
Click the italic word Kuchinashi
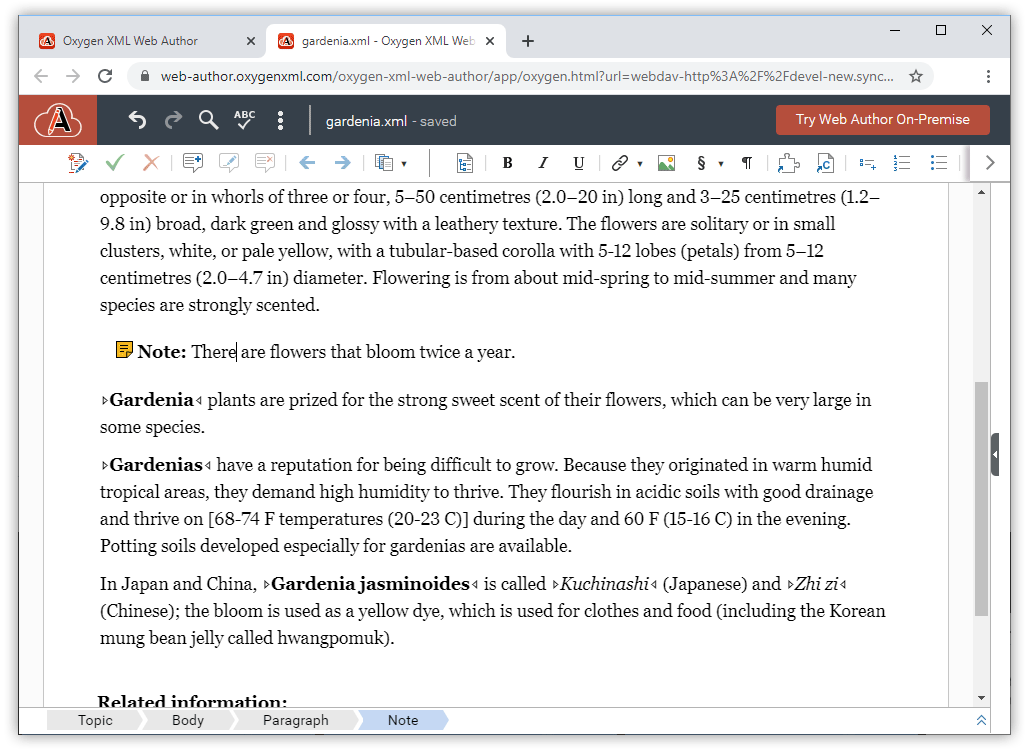[x=604, y=584]
